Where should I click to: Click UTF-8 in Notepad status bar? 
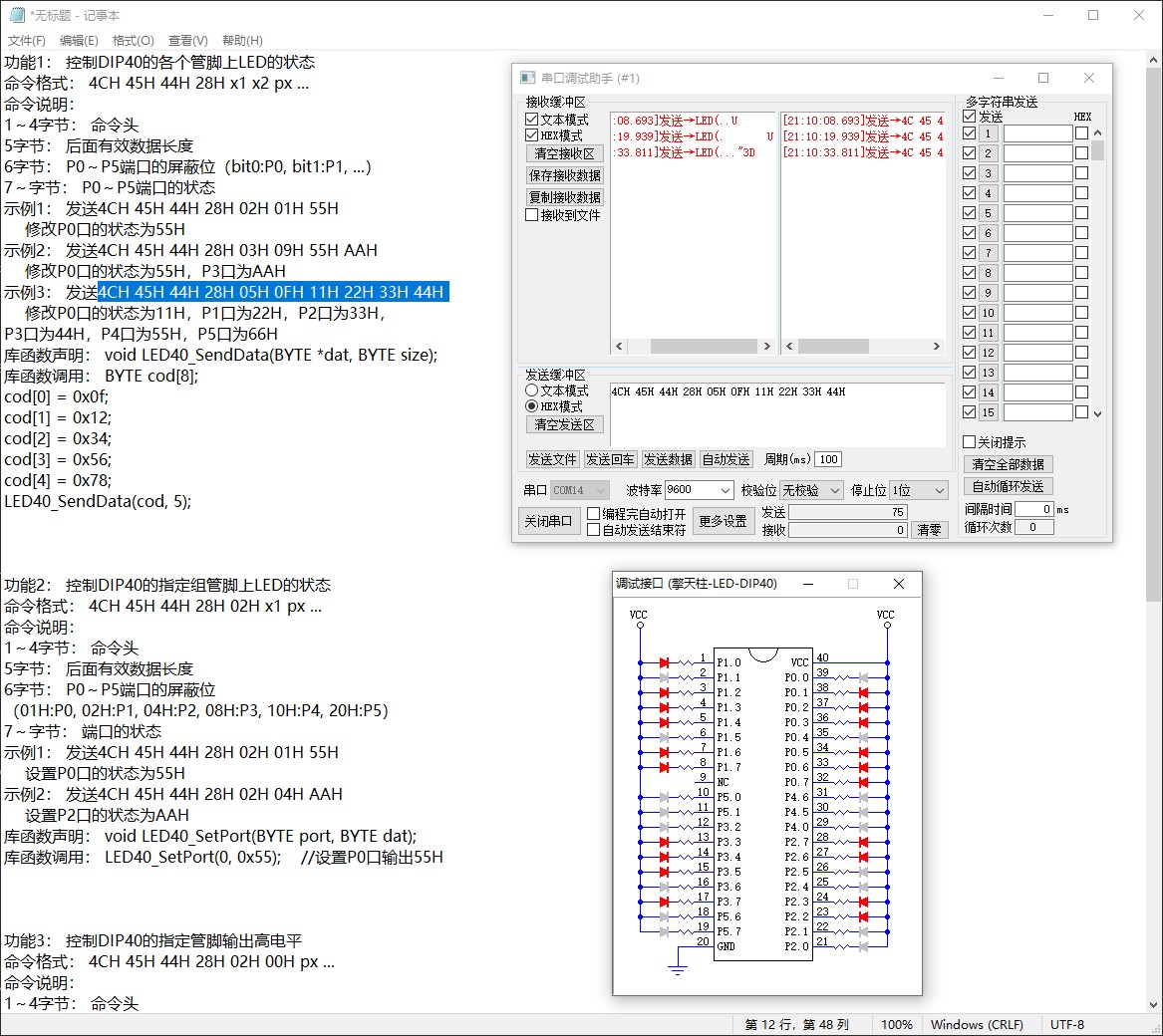(x=1066, y=1024)
